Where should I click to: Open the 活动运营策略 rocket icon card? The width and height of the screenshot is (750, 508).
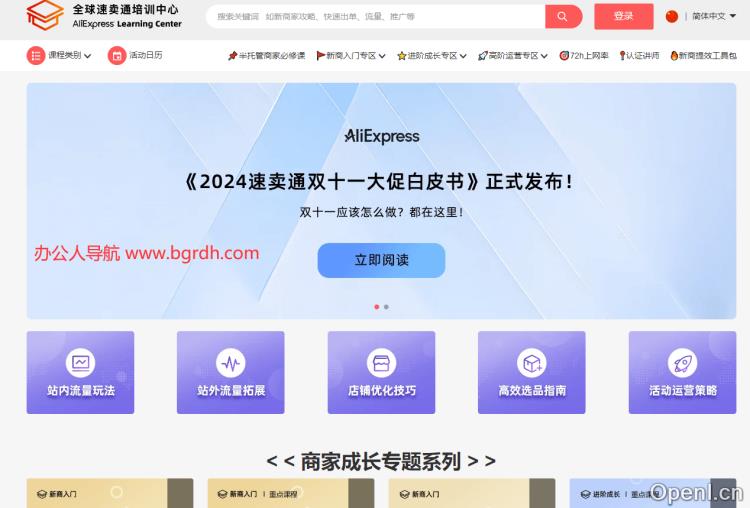click(682, 372)
